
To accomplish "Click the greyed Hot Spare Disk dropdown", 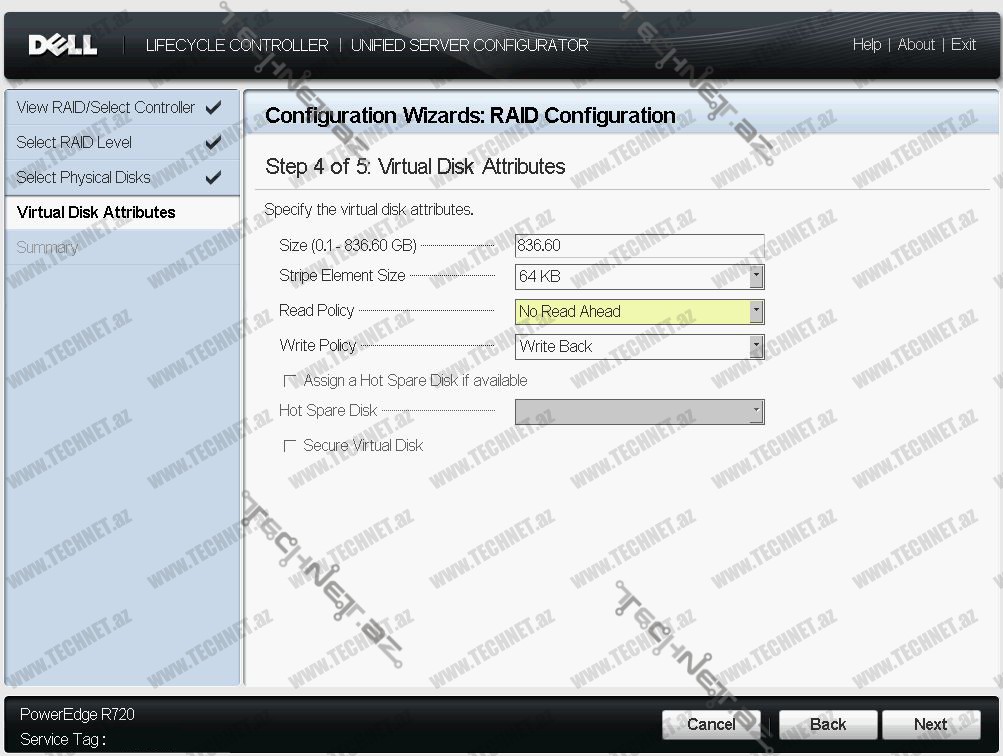I will coord(639,412).
